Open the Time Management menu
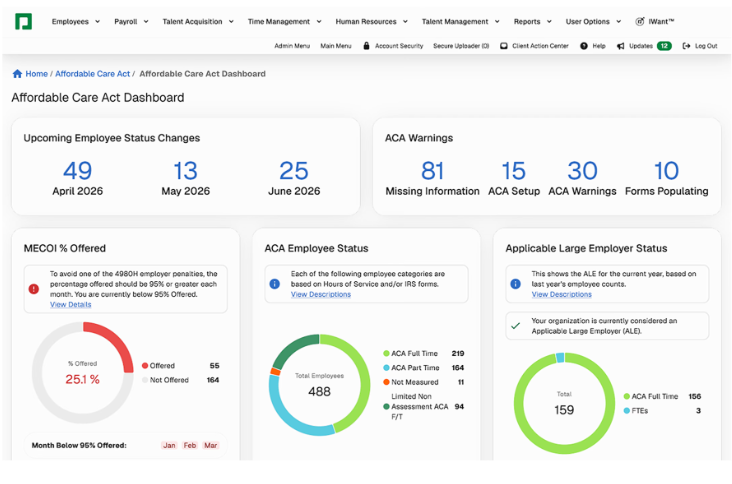The width and height of the screenshot is (732, 484). (279, 21)
